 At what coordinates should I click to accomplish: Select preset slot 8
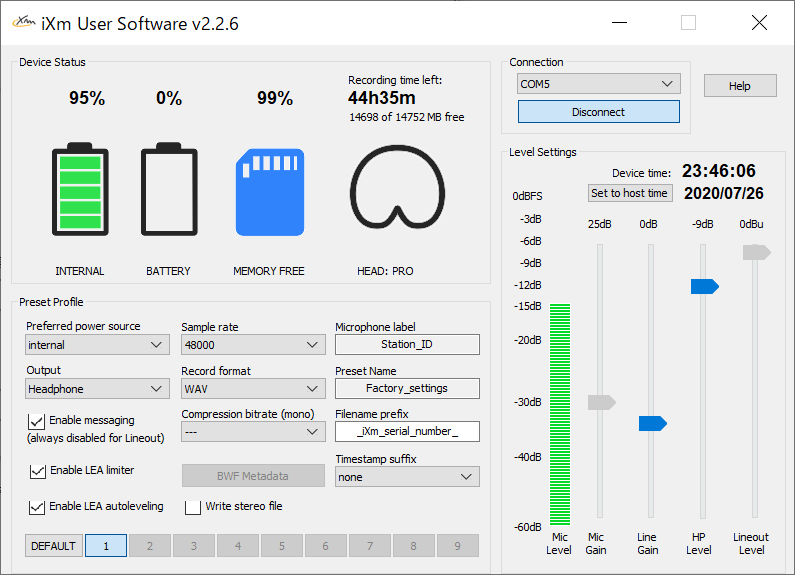pyautogui.click(x=413, y=546)
